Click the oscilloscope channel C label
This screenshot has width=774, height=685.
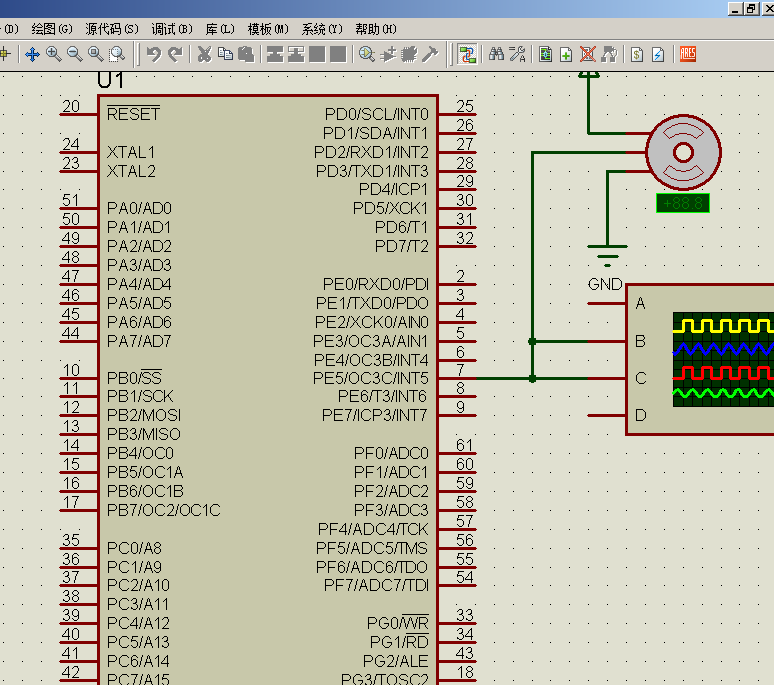coord(641,379)
